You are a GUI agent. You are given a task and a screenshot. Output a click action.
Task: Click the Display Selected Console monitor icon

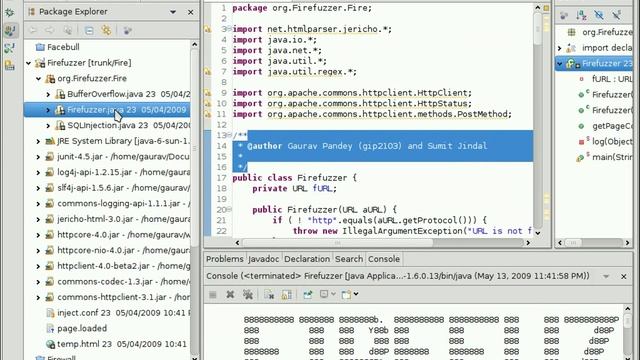coord(324,294)
